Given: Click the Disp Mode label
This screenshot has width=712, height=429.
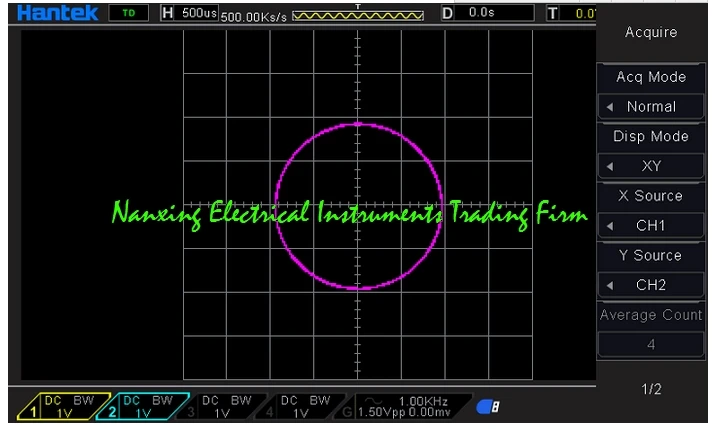Looking at the screenshot, I should 651,136.
